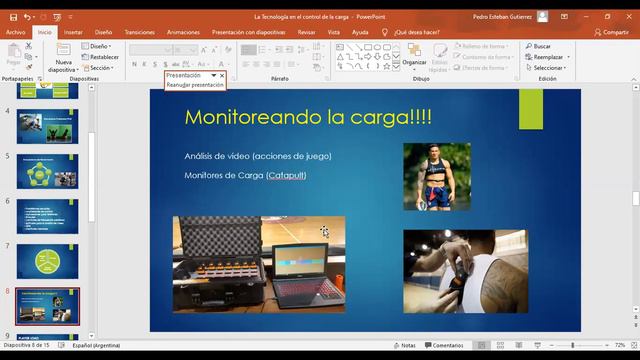Viewport: 640px width, 360px height.
Task: Open the Seleccionar dropdown
Action: click(546, 68)
